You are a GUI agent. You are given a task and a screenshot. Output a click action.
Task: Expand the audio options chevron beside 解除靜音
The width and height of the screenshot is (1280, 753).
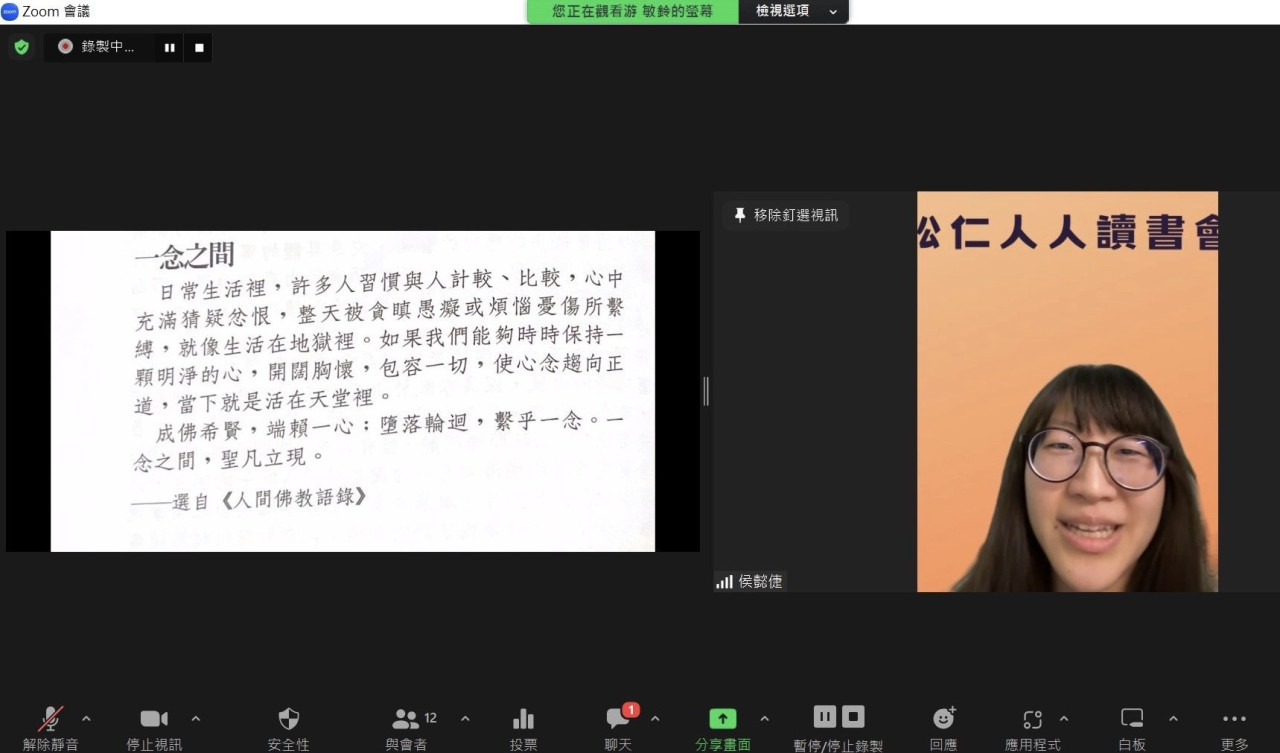[x=86, y=718]
